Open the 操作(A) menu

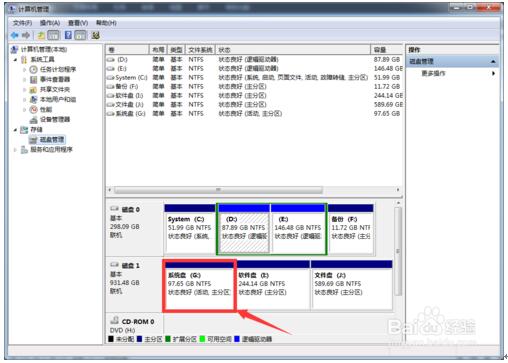click(x=50, y=23)
